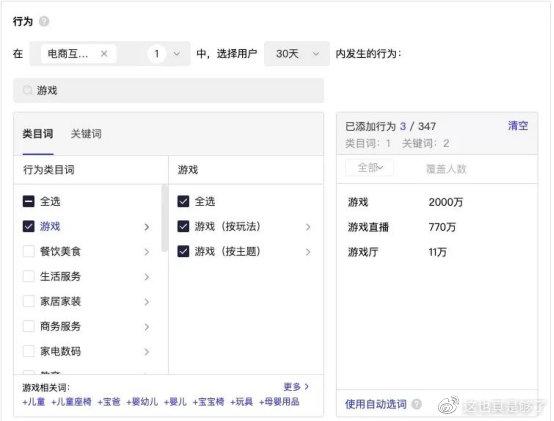
Task: Click the 覆盖人数 column header
Action: click(x=446, y=169)
